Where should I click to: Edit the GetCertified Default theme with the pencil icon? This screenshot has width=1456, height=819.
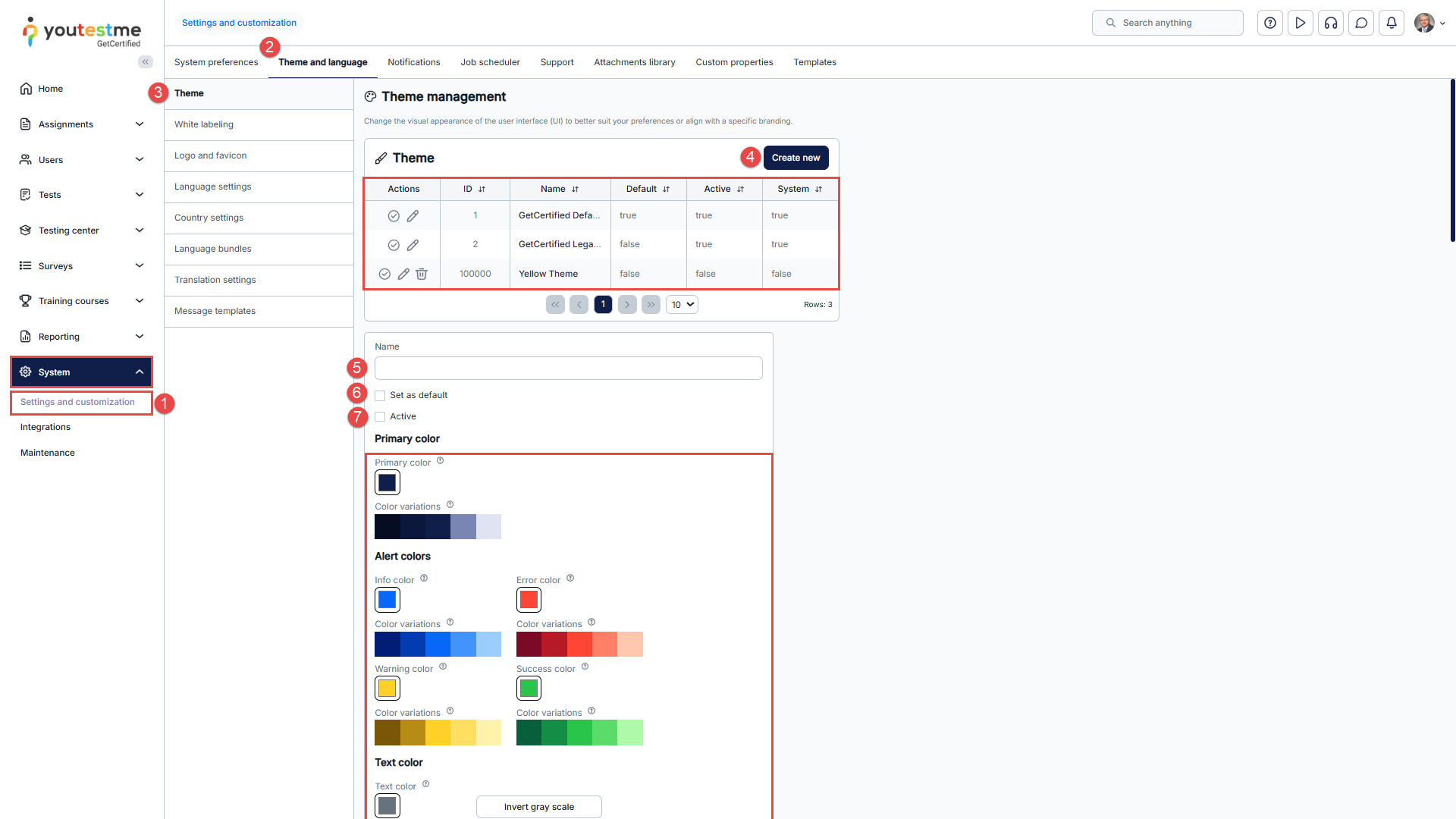413,216
